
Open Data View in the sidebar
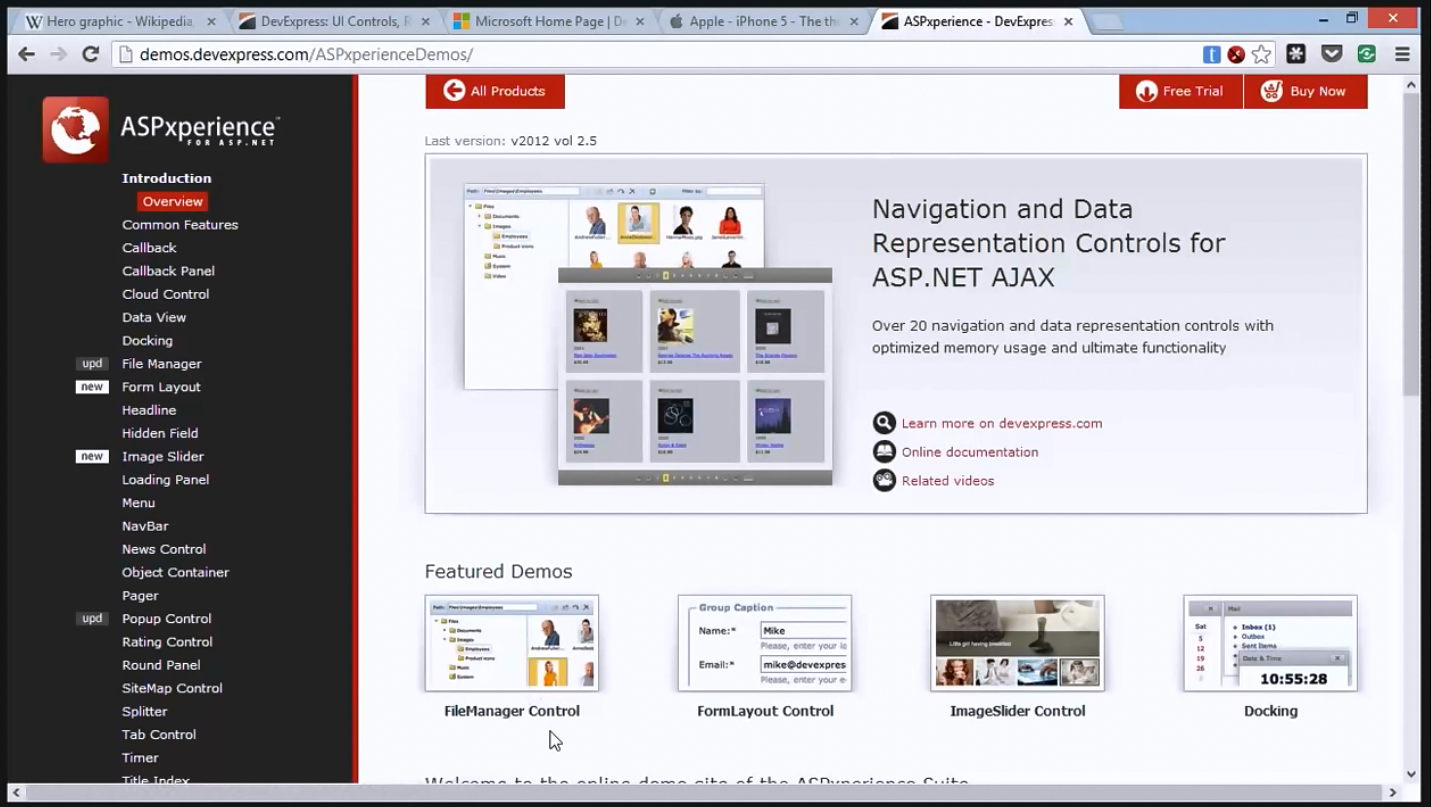154,317
